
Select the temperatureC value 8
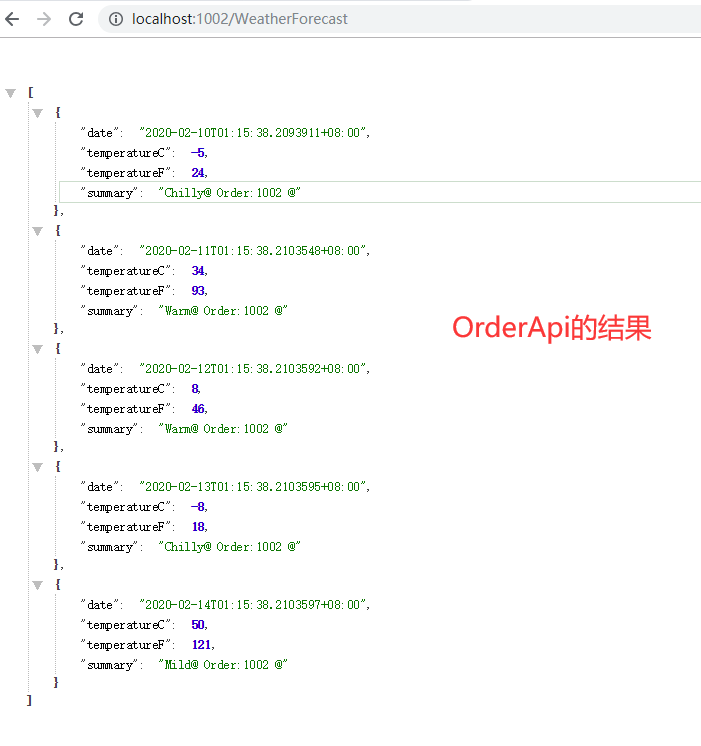point(195,389)
